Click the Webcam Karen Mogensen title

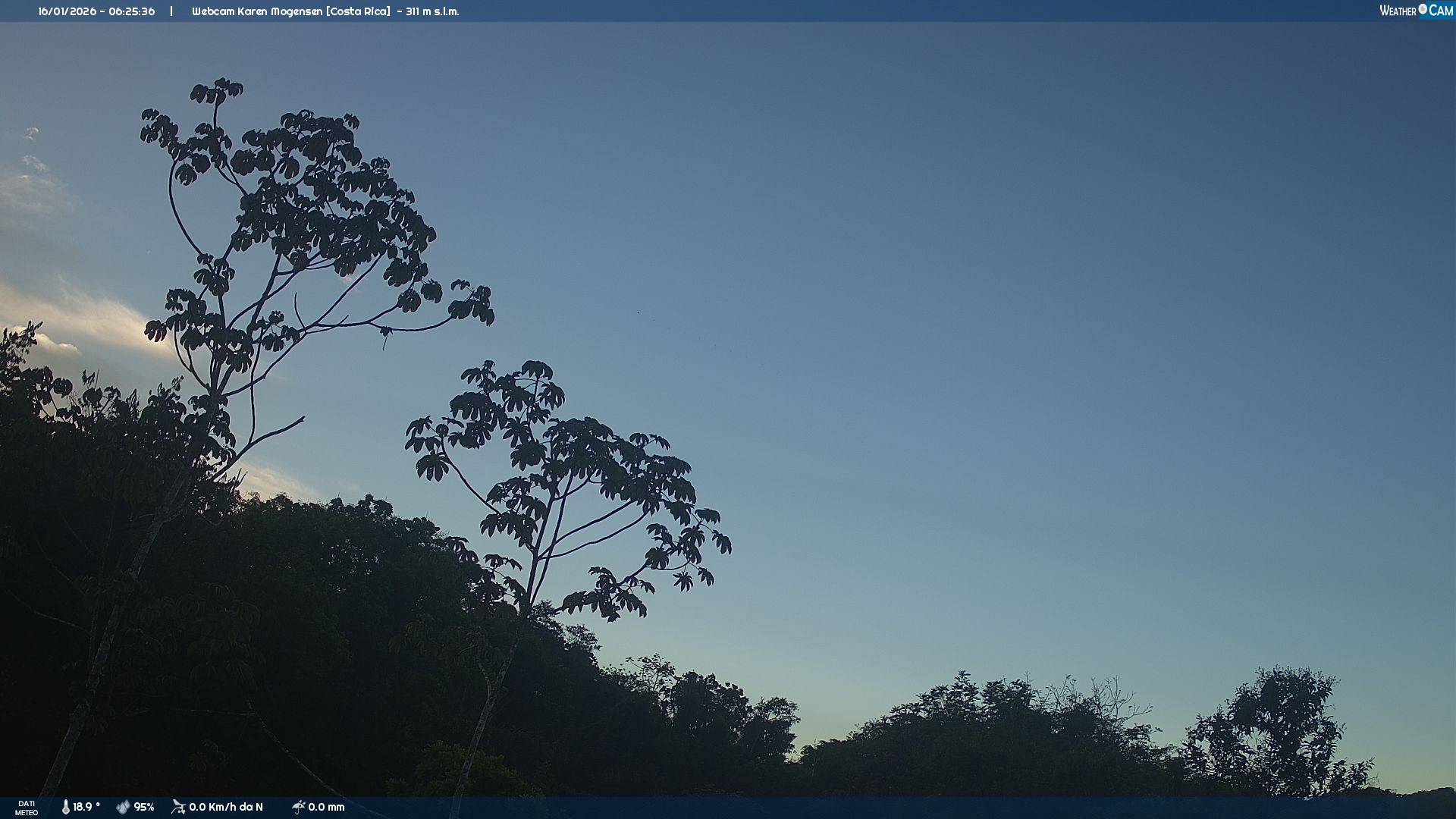(257, 11)
